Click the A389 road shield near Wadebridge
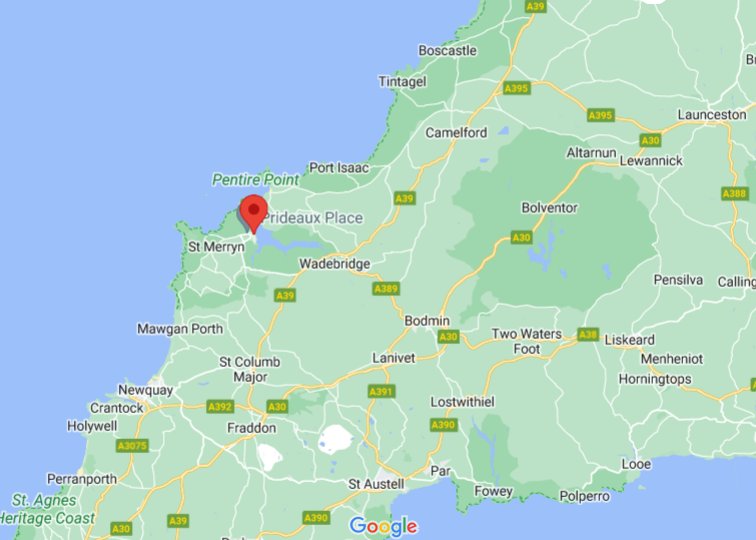The width and height of the screenshot is (756, 540). (x=386, y=289)
